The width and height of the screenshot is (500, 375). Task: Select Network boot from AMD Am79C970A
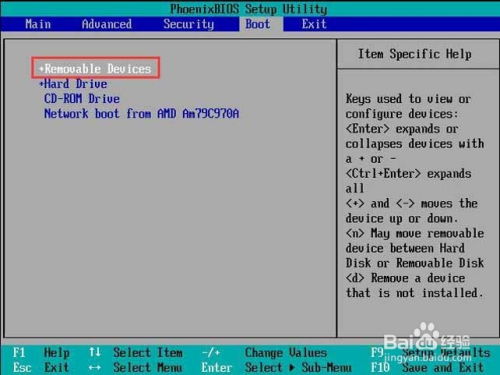142,114
